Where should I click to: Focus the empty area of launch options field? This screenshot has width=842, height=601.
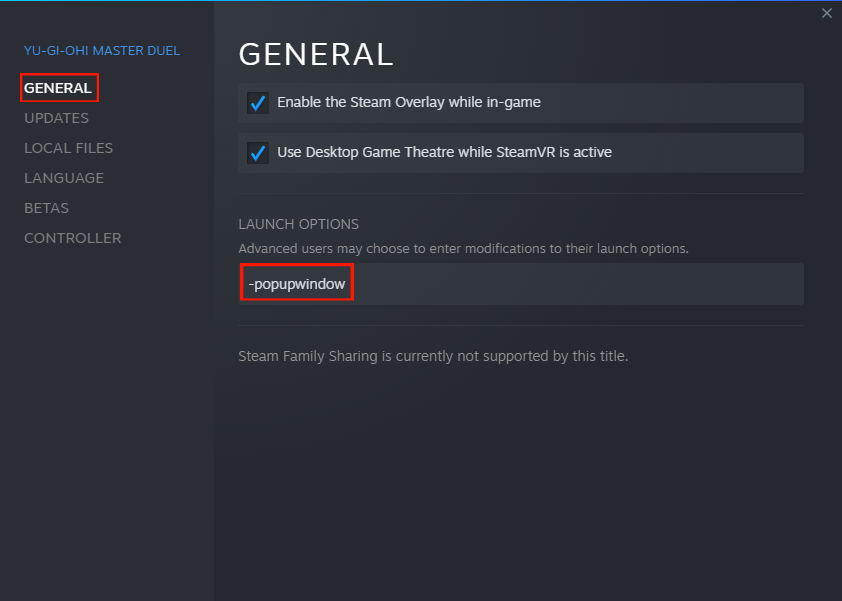(x=577, y=284)
